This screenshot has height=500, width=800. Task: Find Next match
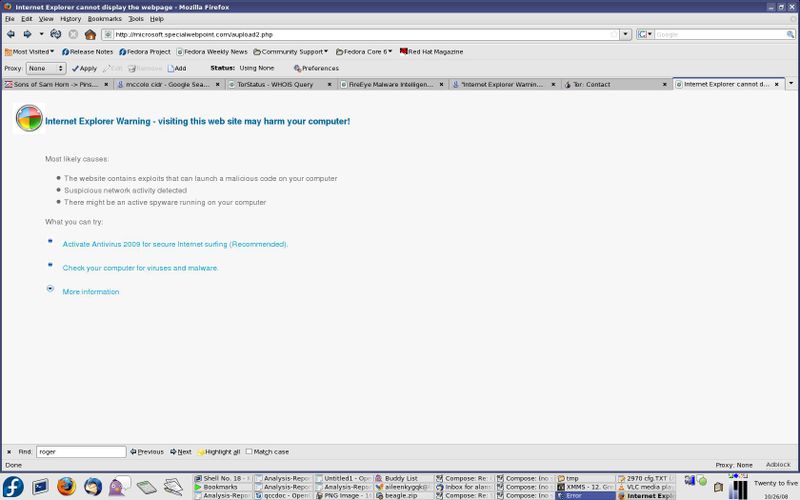[x=181, y=452]
